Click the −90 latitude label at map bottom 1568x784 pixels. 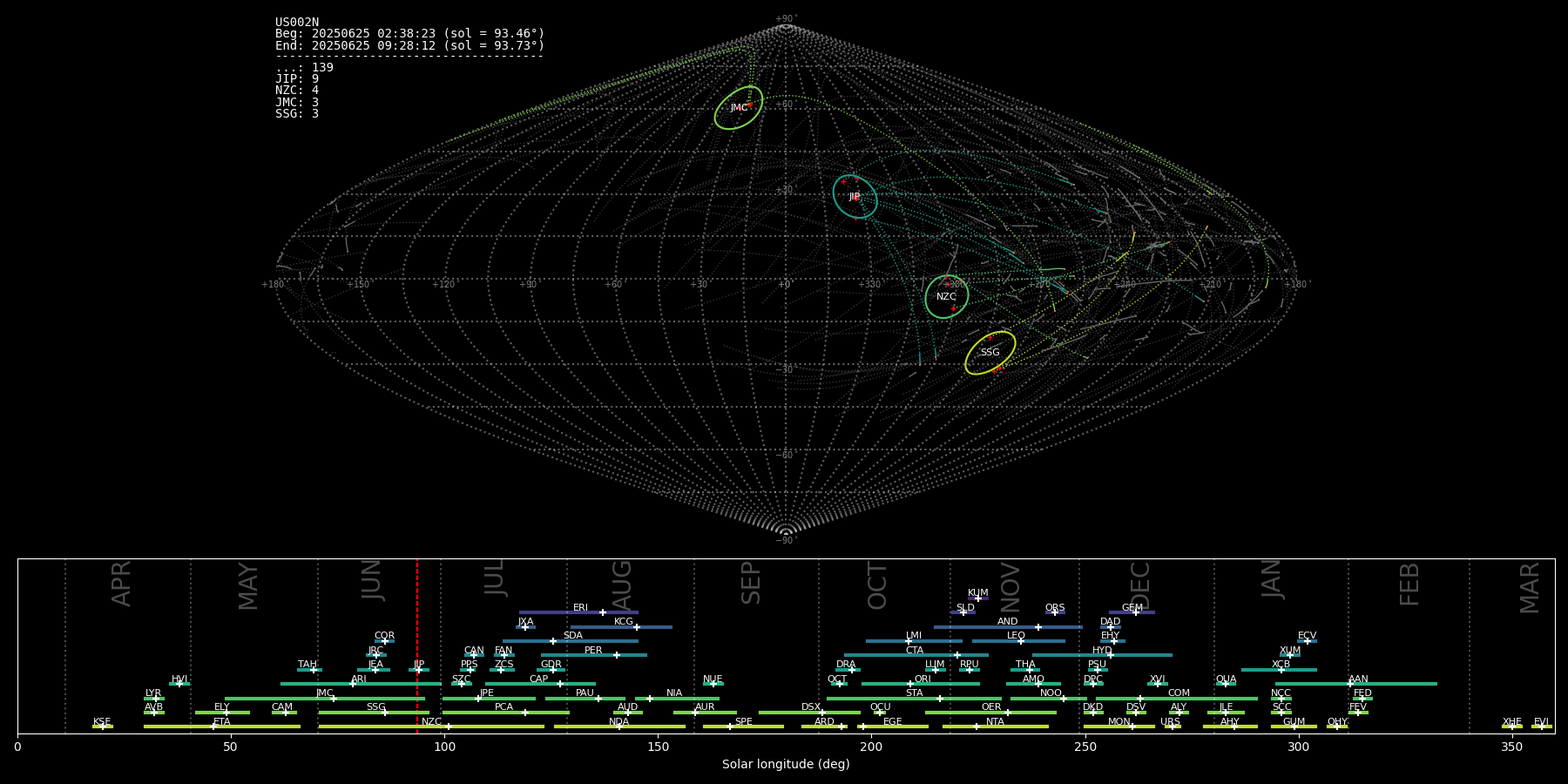click(x=786, y=540)
